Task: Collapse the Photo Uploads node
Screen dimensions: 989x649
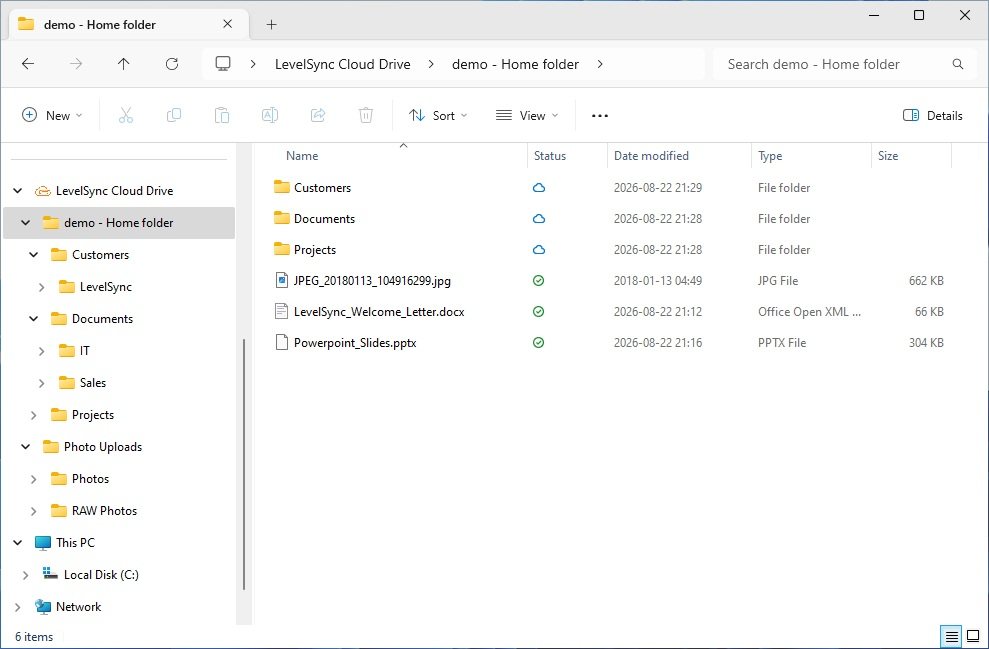Action: (x=26, y=447)
